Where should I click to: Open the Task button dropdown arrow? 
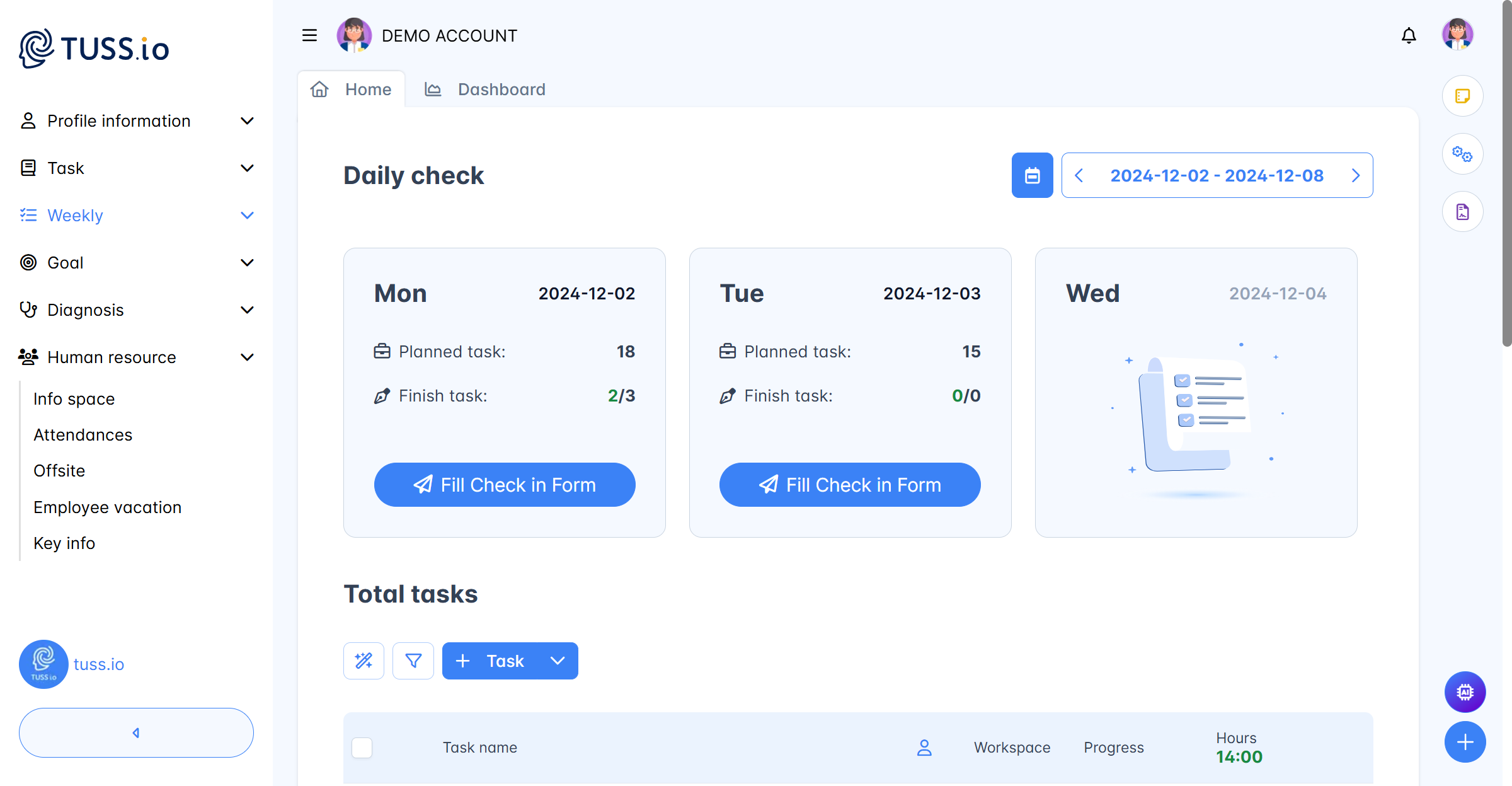point(557,661)
